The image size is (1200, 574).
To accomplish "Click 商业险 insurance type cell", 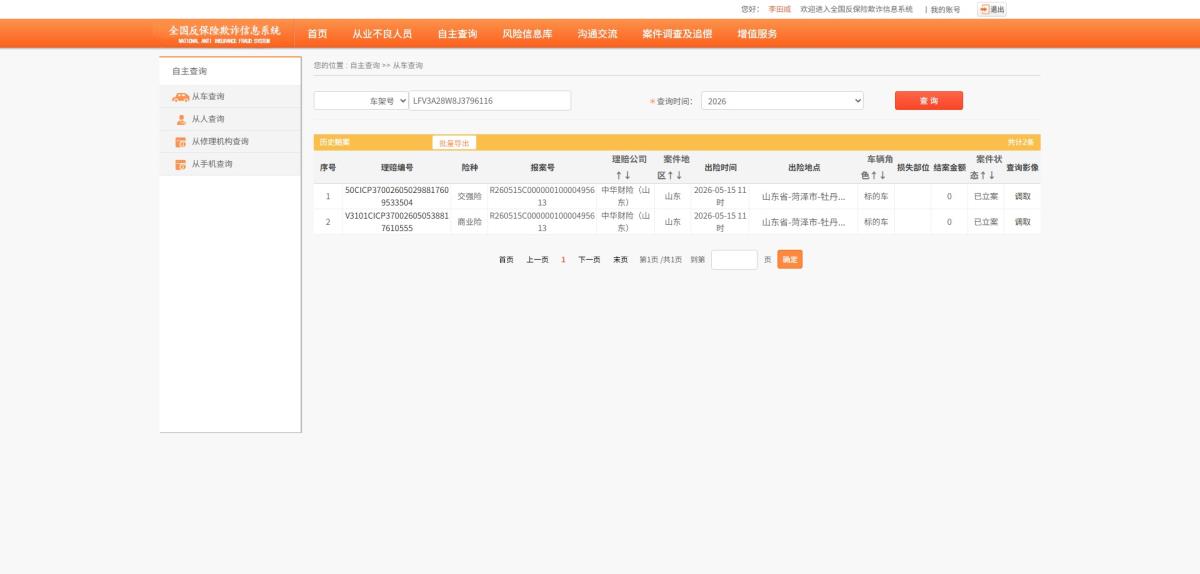I will [x=469, y=222].
